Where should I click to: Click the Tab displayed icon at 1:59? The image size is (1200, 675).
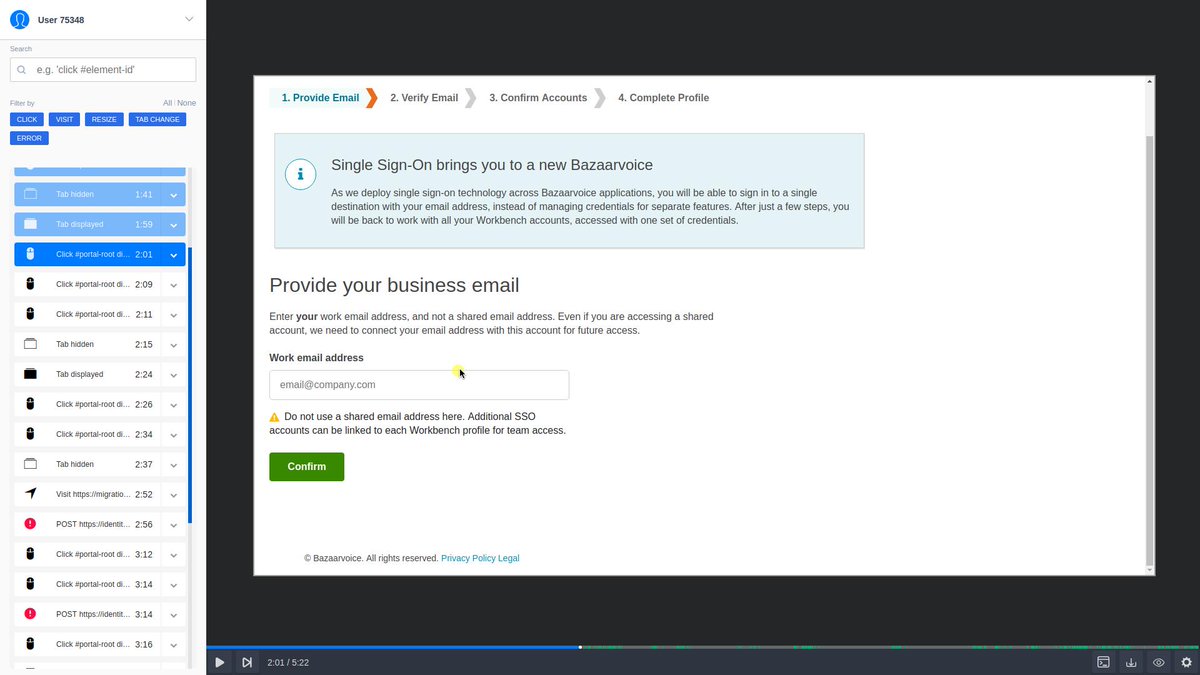click(30, 224)
